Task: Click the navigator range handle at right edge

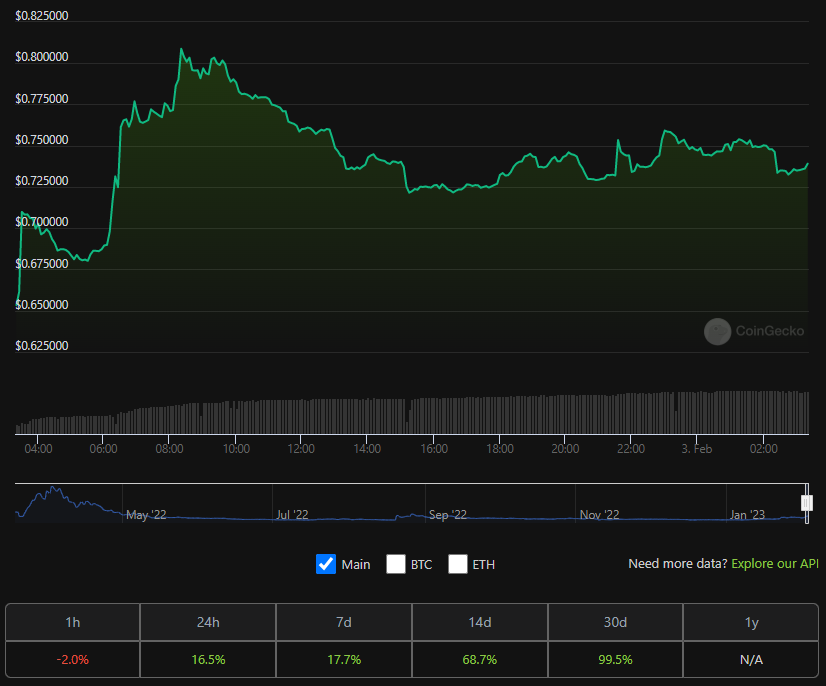Action: point(806,502)
